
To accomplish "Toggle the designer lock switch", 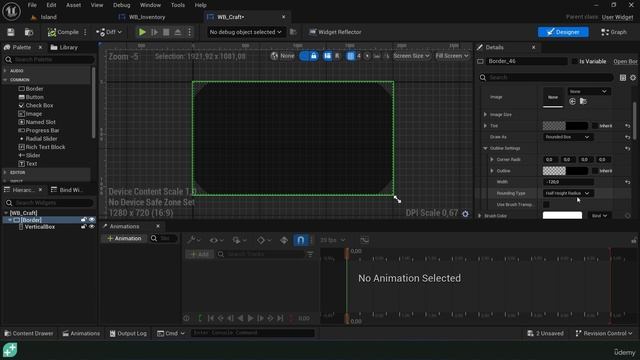I will click(x=309, y=56).
